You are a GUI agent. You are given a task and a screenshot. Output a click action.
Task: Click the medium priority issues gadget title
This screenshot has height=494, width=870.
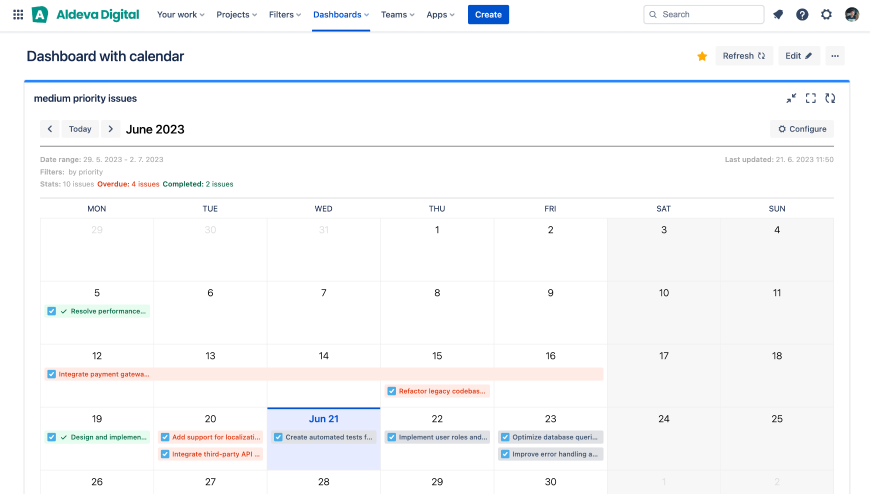[85, 98]
